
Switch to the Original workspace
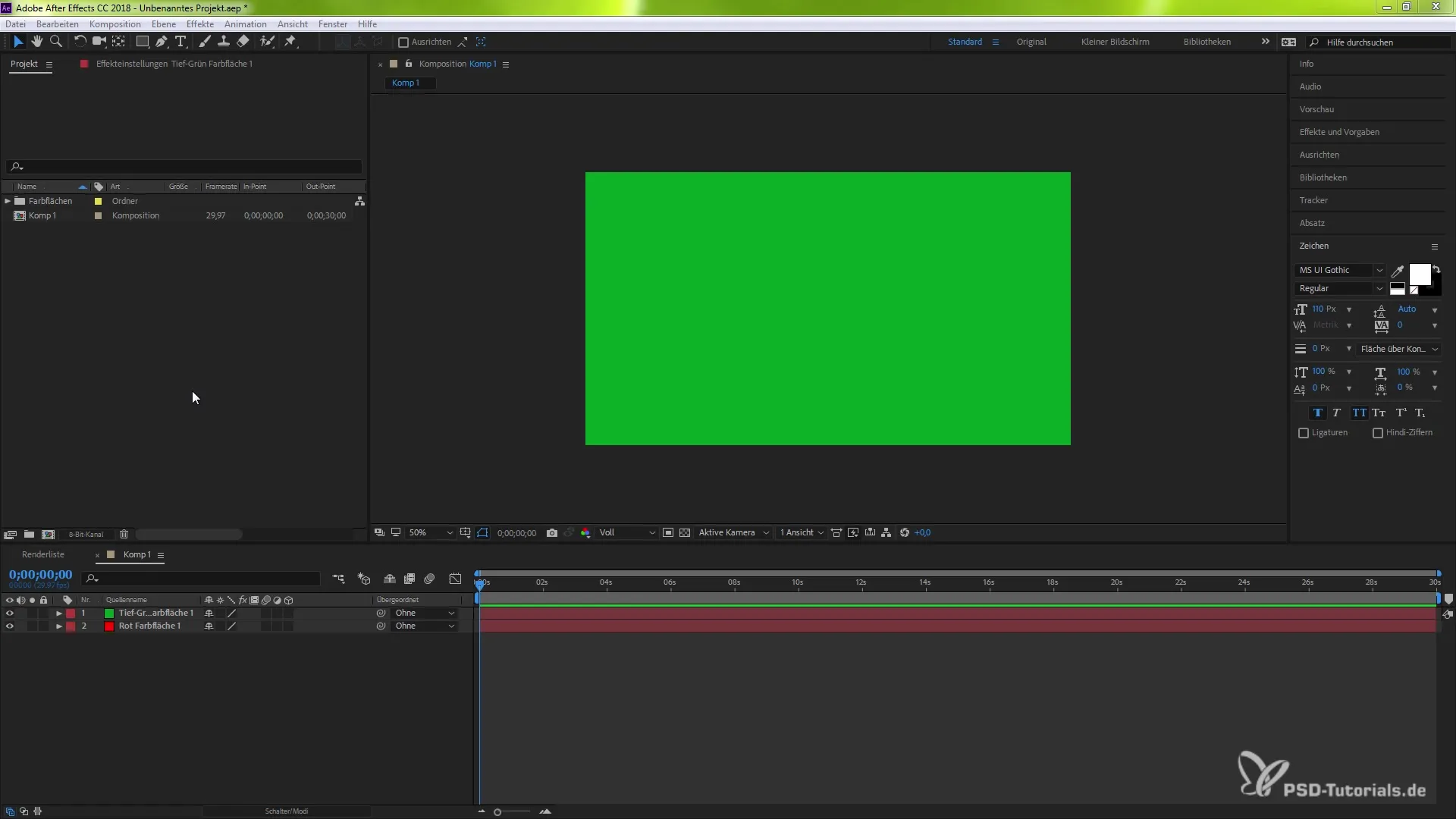[x=1031, y=42]
